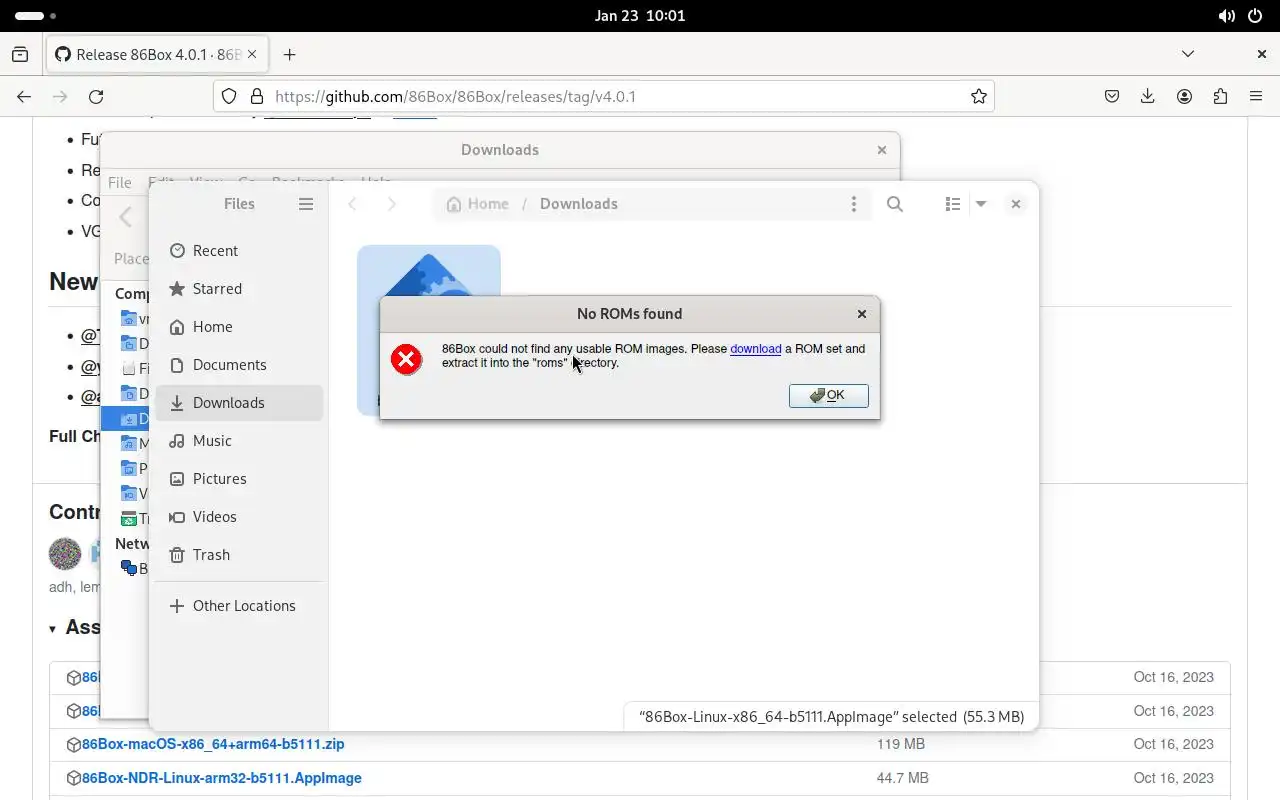Open the Firefox account icon
Image resolution: width=1280 pixels, height=800 pixels.
click(1184, 97)
